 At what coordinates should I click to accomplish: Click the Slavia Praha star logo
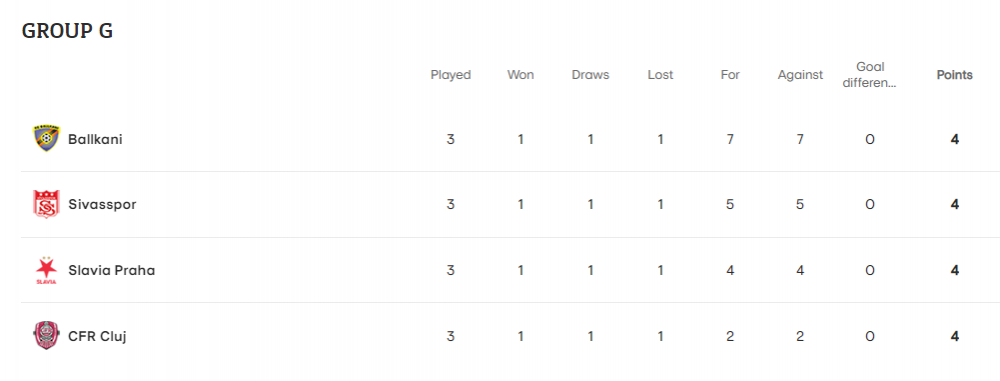46,270
